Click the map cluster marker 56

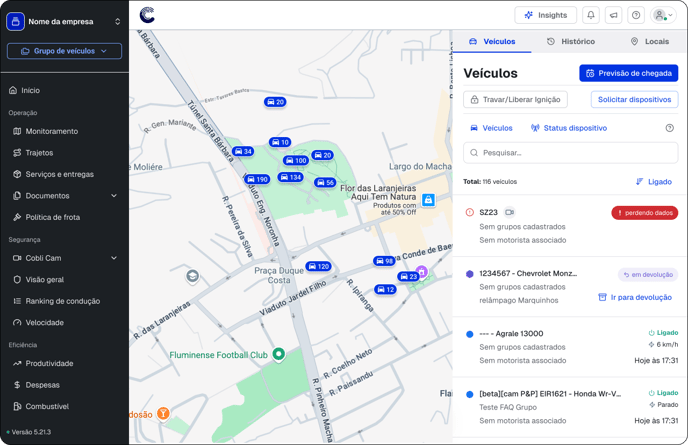(325, 183)
